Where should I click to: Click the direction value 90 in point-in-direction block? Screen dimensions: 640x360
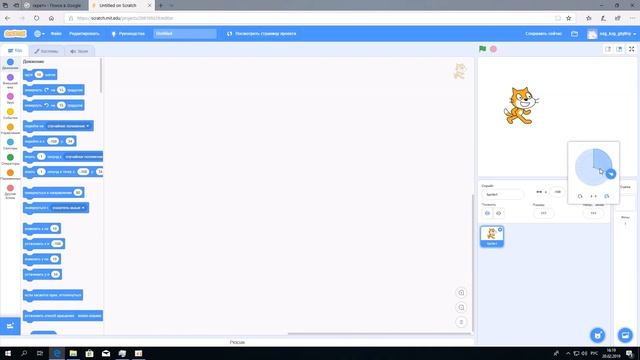tap(78, 192)
